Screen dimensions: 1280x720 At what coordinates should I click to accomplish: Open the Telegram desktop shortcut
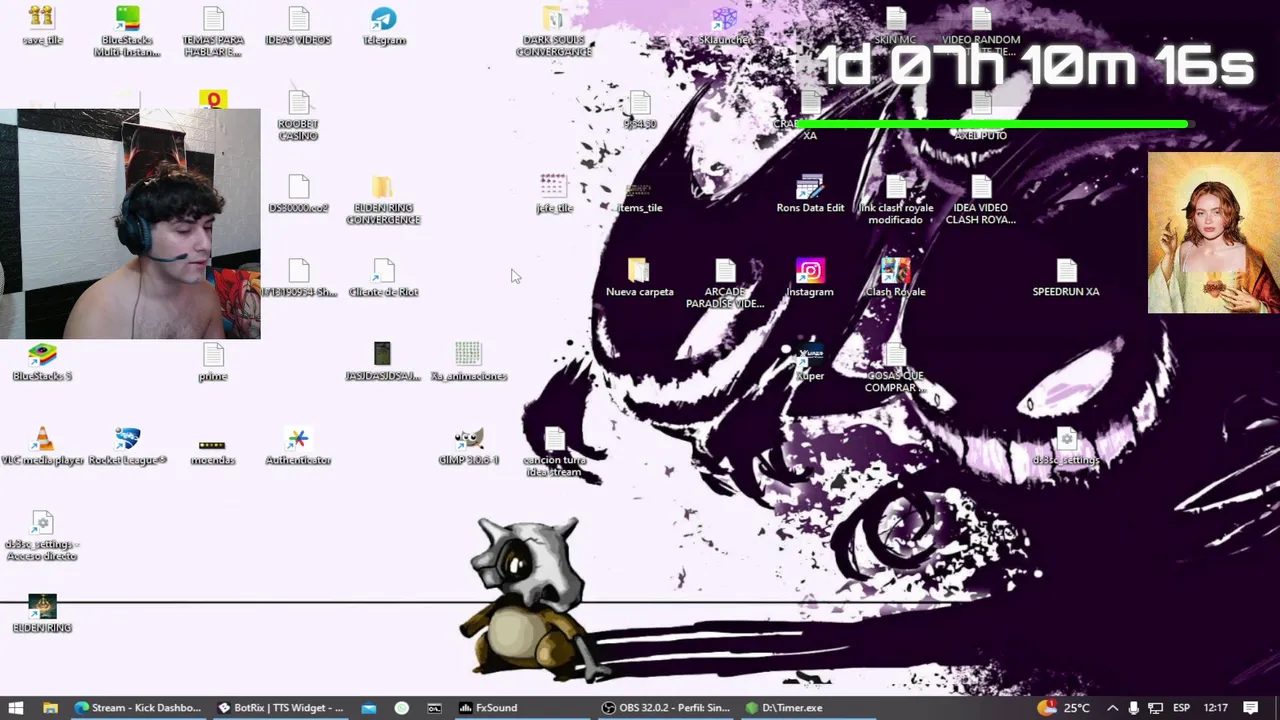[384, 26]
